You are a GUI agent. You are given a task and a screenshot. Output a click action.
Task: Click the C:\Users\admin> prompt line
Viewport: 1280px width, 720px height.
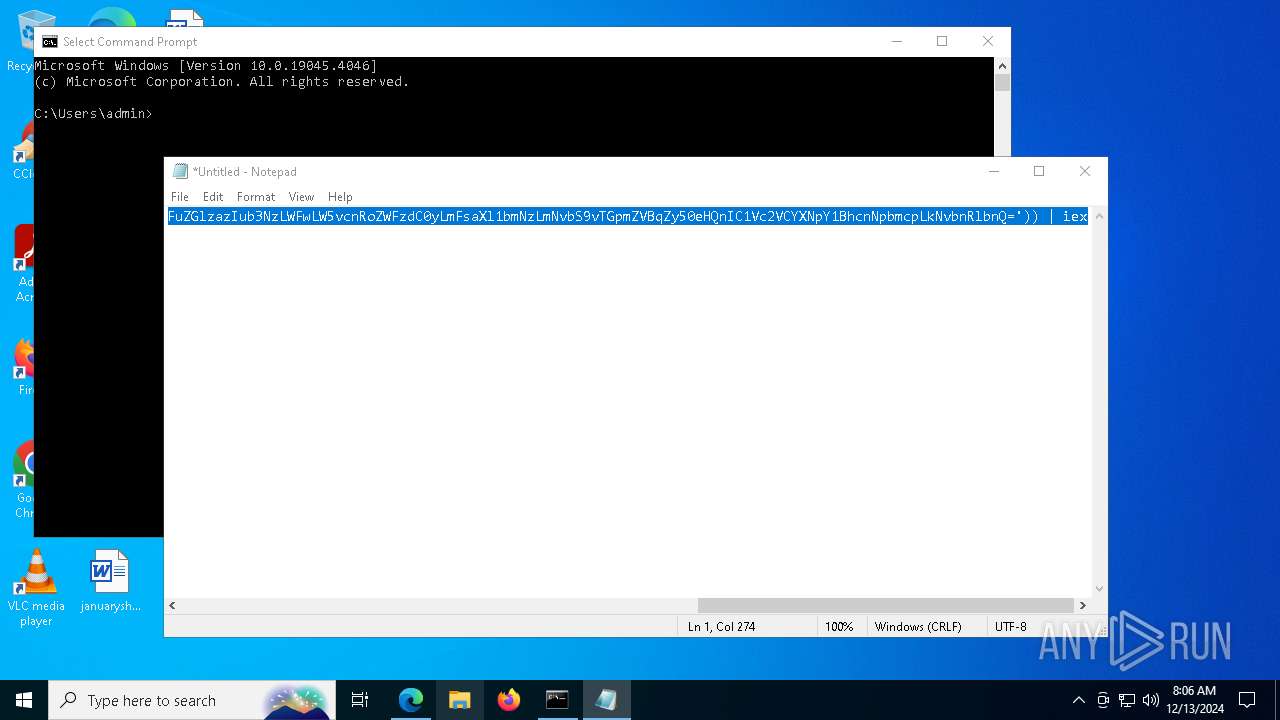(93, 114)
